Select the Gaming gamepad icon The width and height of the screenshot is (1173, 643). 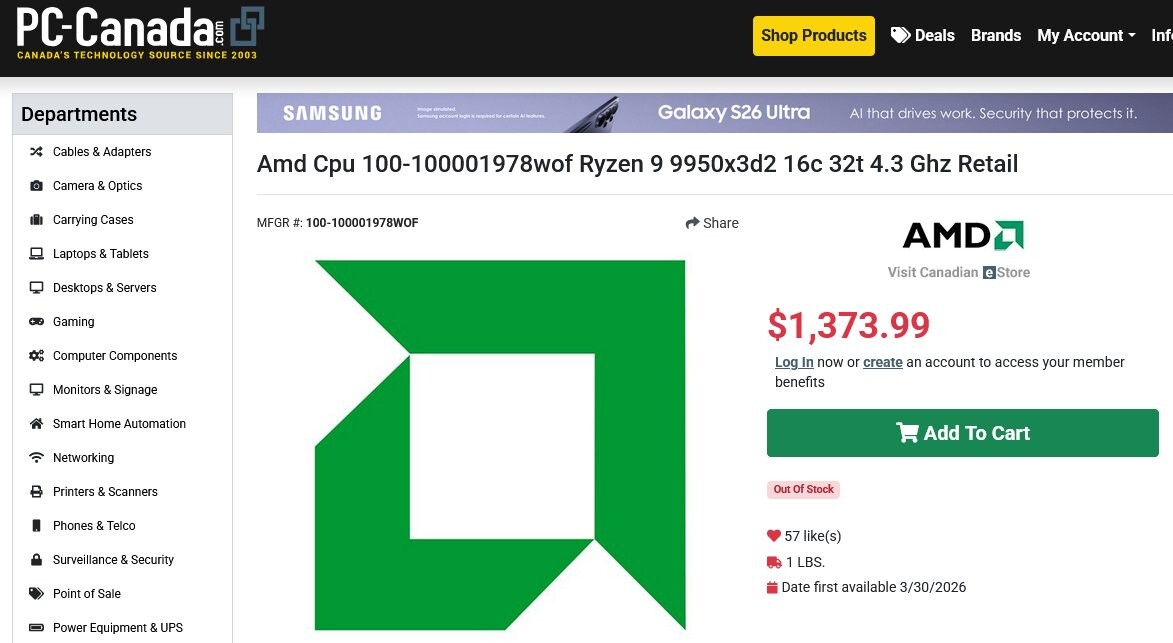35,322
